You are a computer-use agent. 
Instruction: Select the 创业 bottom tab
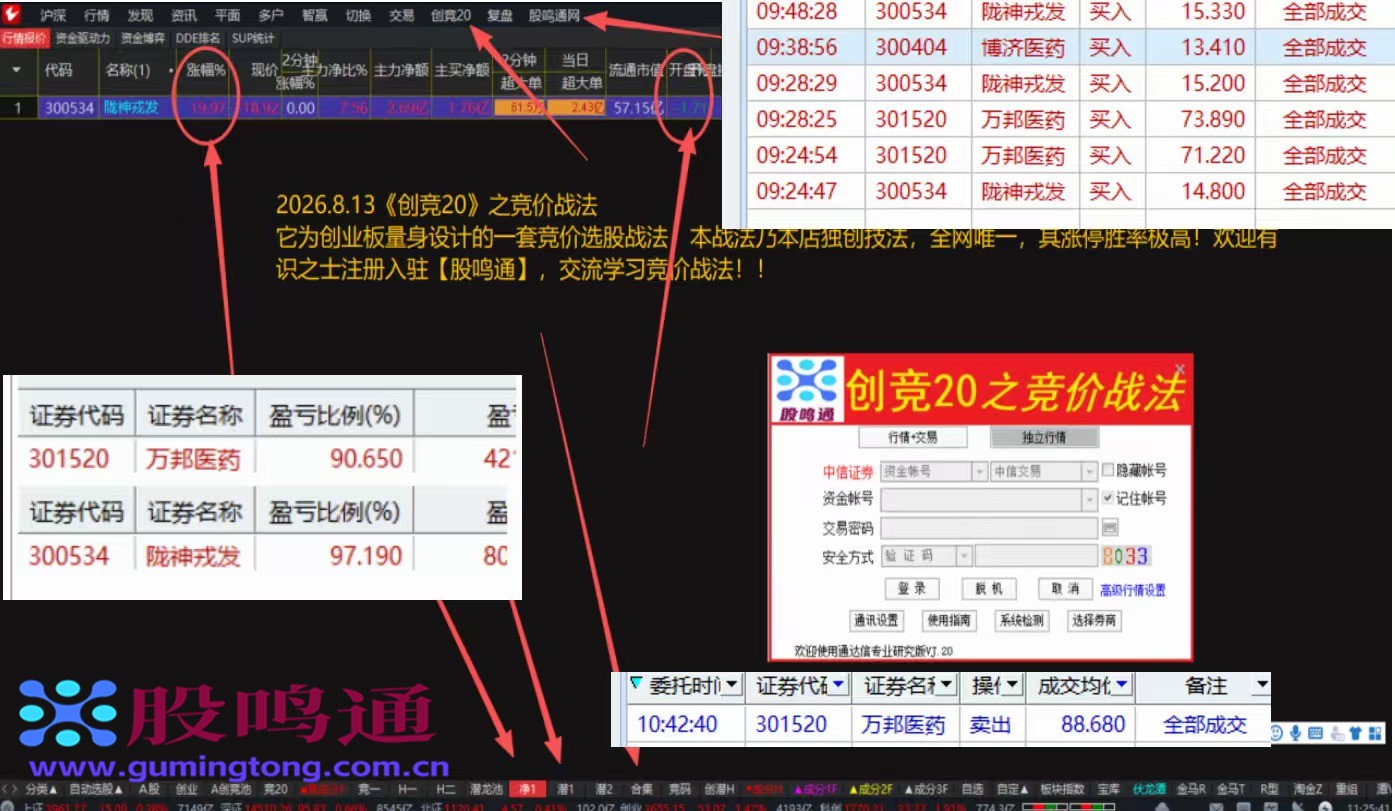point(186,789)
